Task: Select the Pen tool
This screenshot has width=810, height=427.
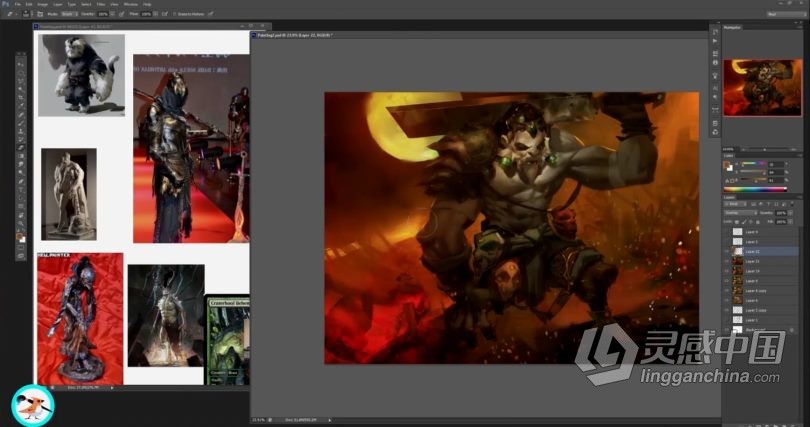Action: click(20, 181)
